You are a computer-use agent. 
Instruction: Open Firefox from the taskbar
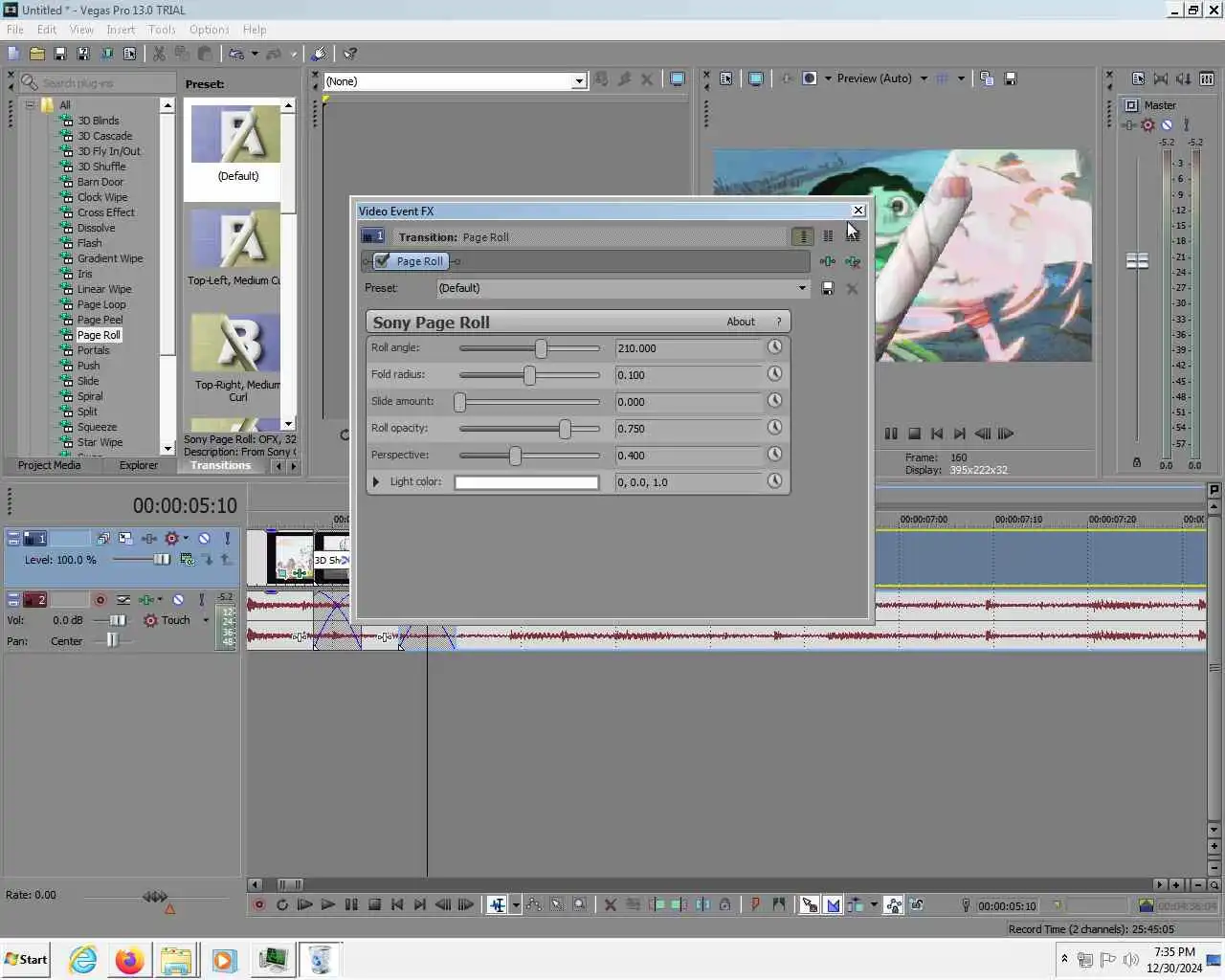pyautogui.click(x=129, y=960)
